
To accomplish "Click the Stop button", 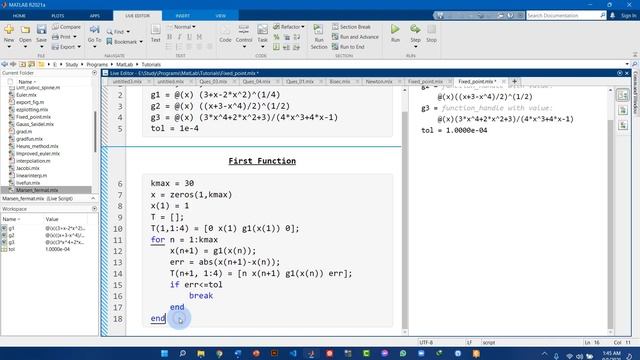I will 431,33.
